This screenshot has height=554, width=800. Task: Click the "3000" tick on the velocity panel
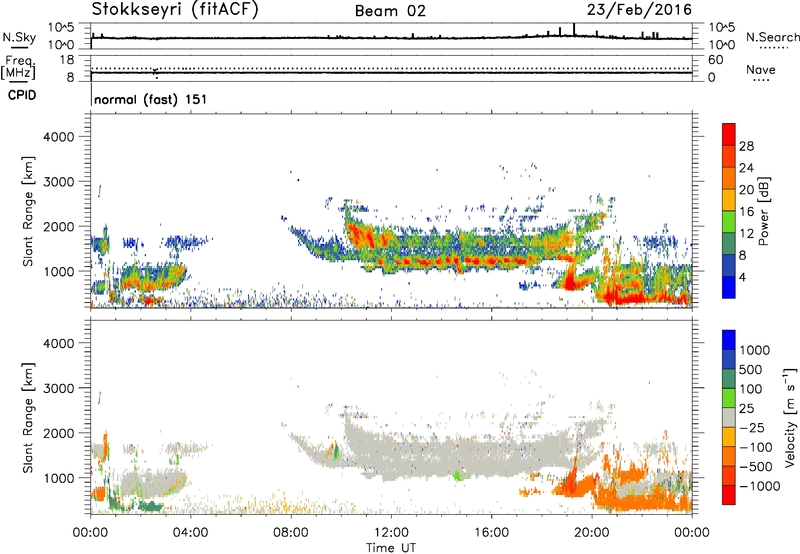point(58,388)
